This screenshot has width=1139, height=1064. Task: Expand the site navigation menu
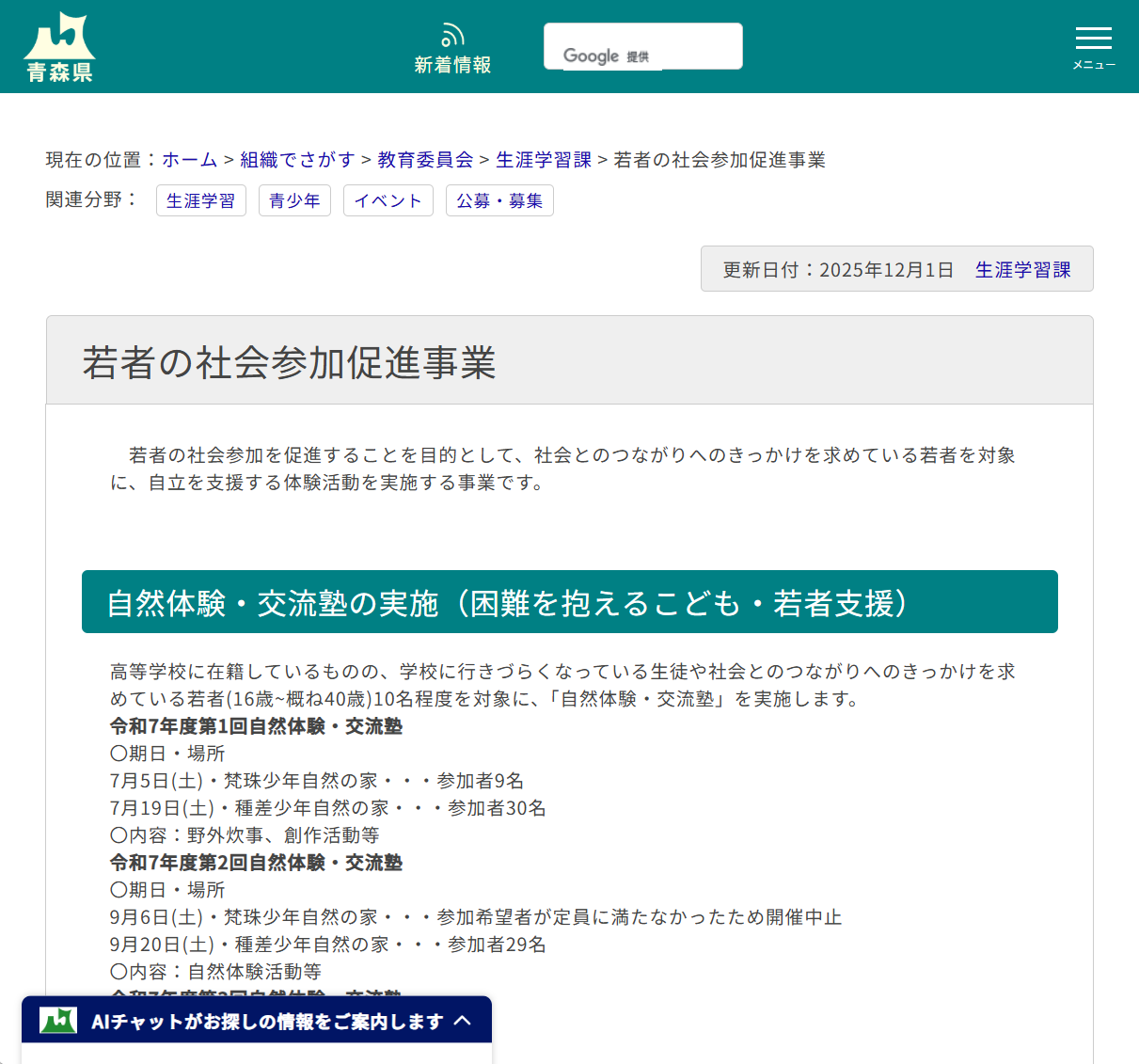[x=1093, y=46]
